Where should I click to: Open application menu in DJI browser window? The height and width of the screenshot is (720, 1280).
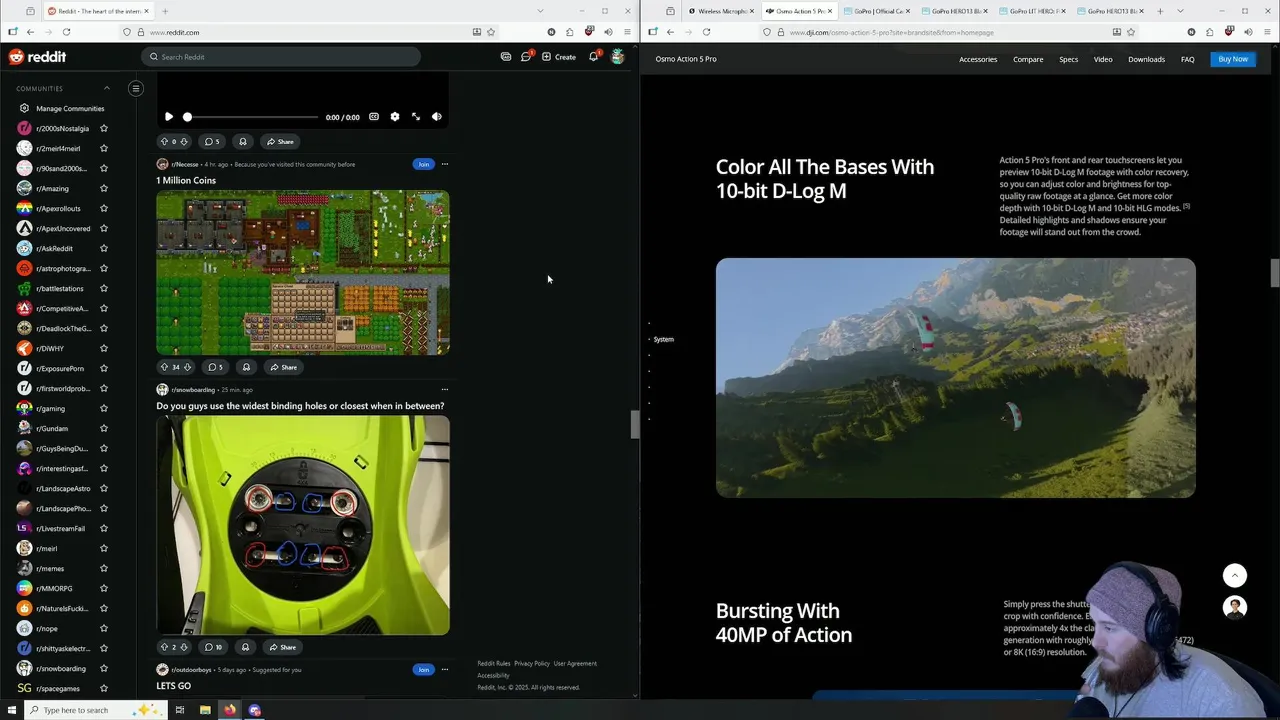pos(1267,32)
